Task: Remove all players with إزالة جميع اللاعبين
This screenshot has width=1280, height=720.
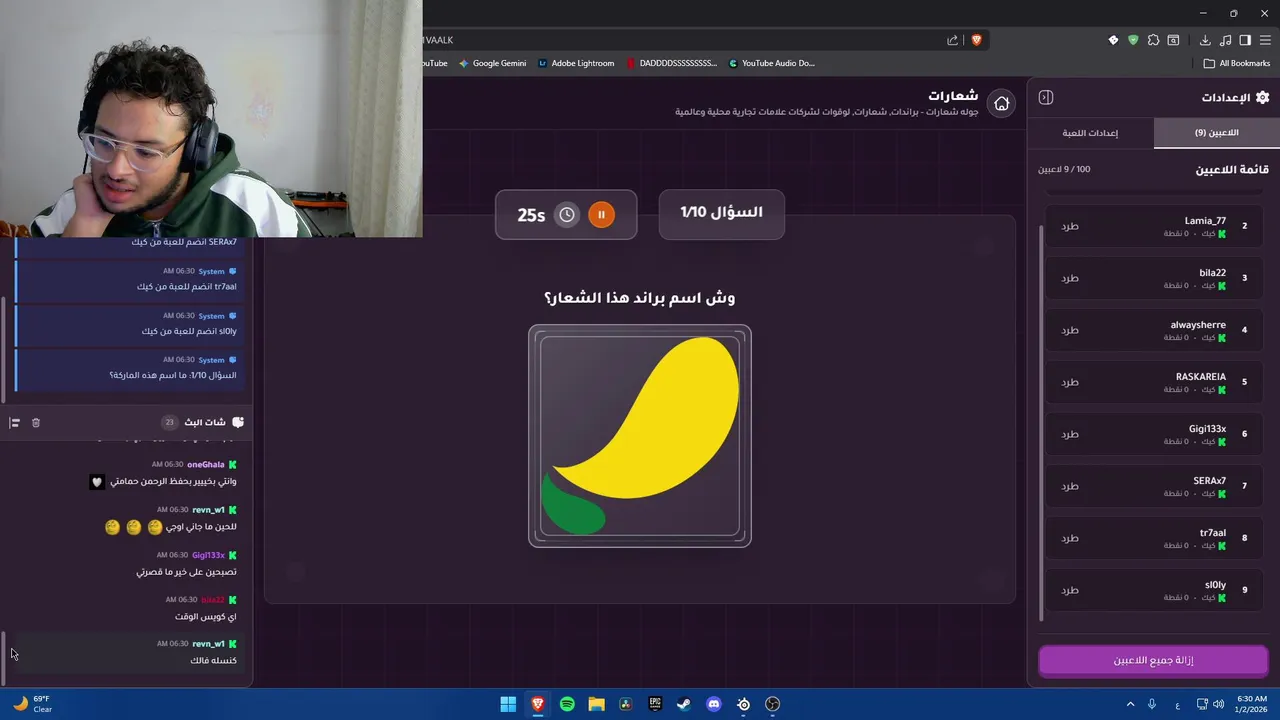Action: pos(1153,660)
